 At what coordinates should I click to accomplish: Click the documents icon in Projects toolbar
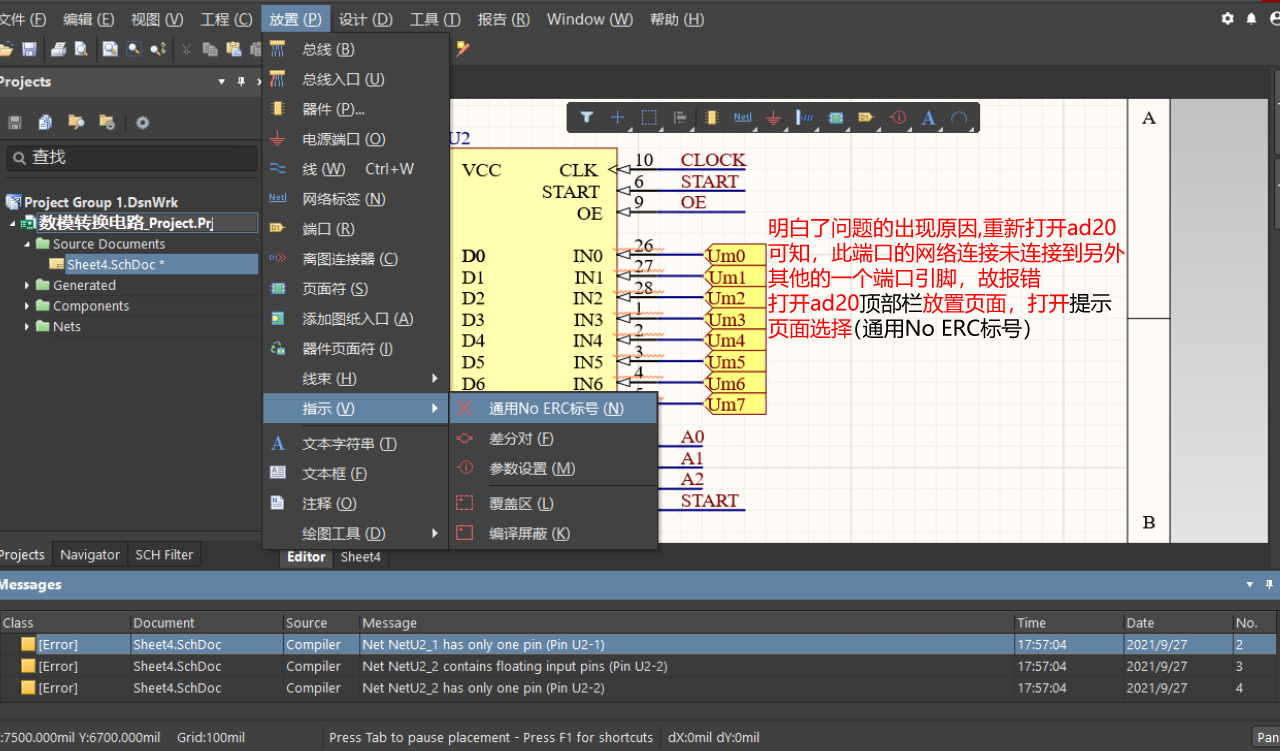tap(45, 122)
